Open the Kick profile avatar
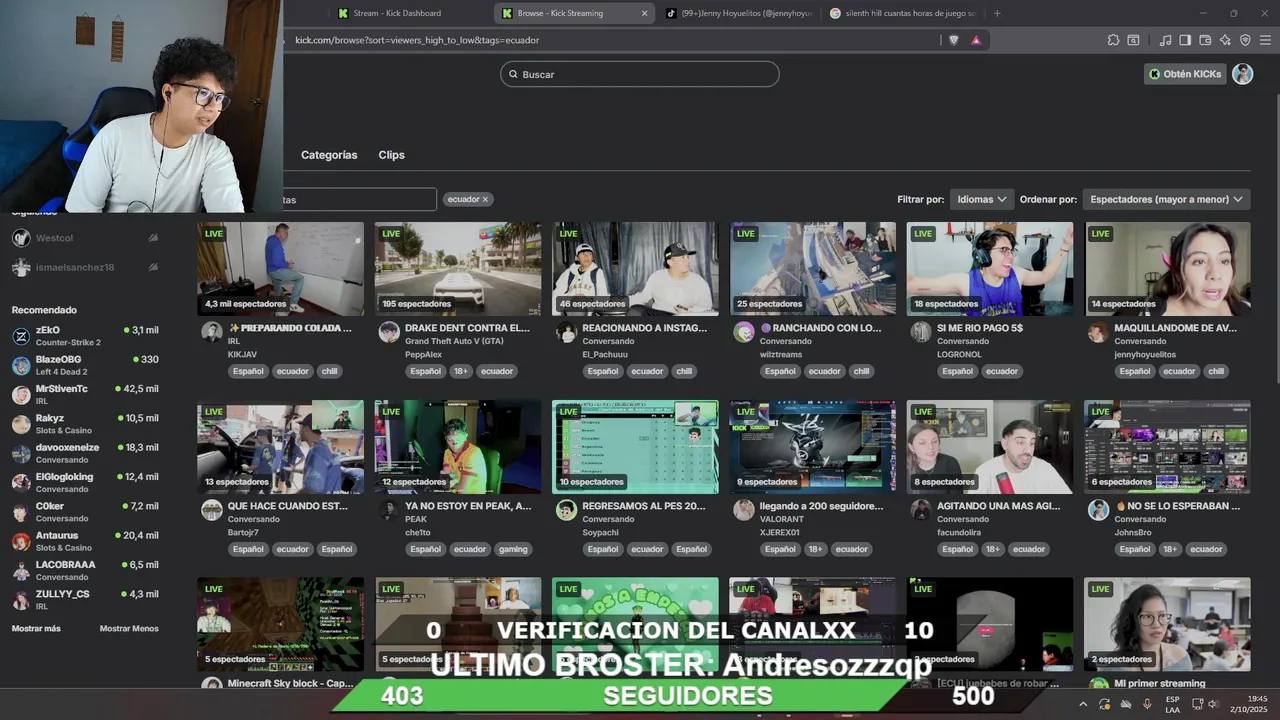Image resolution: width=1280 pixels, height=720 pixels. [x=1242, y=74]
